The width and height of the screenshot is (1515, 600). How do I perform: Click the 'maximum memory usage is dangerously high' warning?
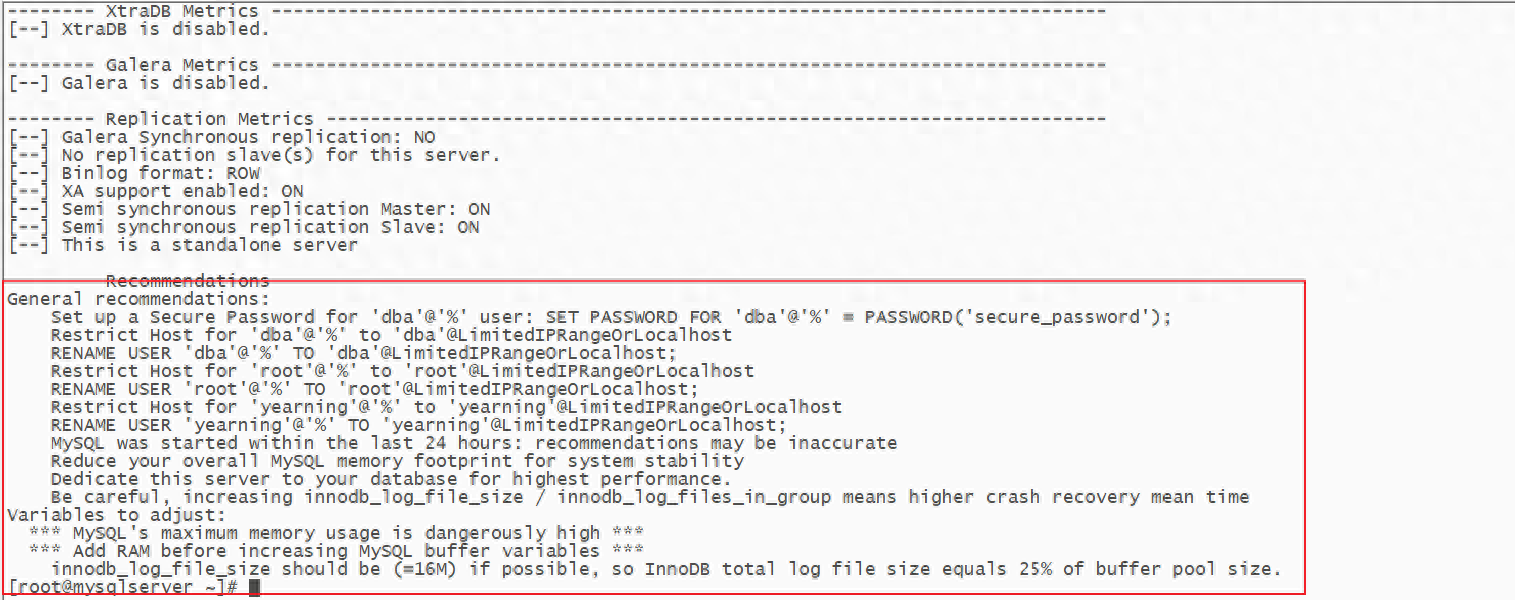pos(336,533)
